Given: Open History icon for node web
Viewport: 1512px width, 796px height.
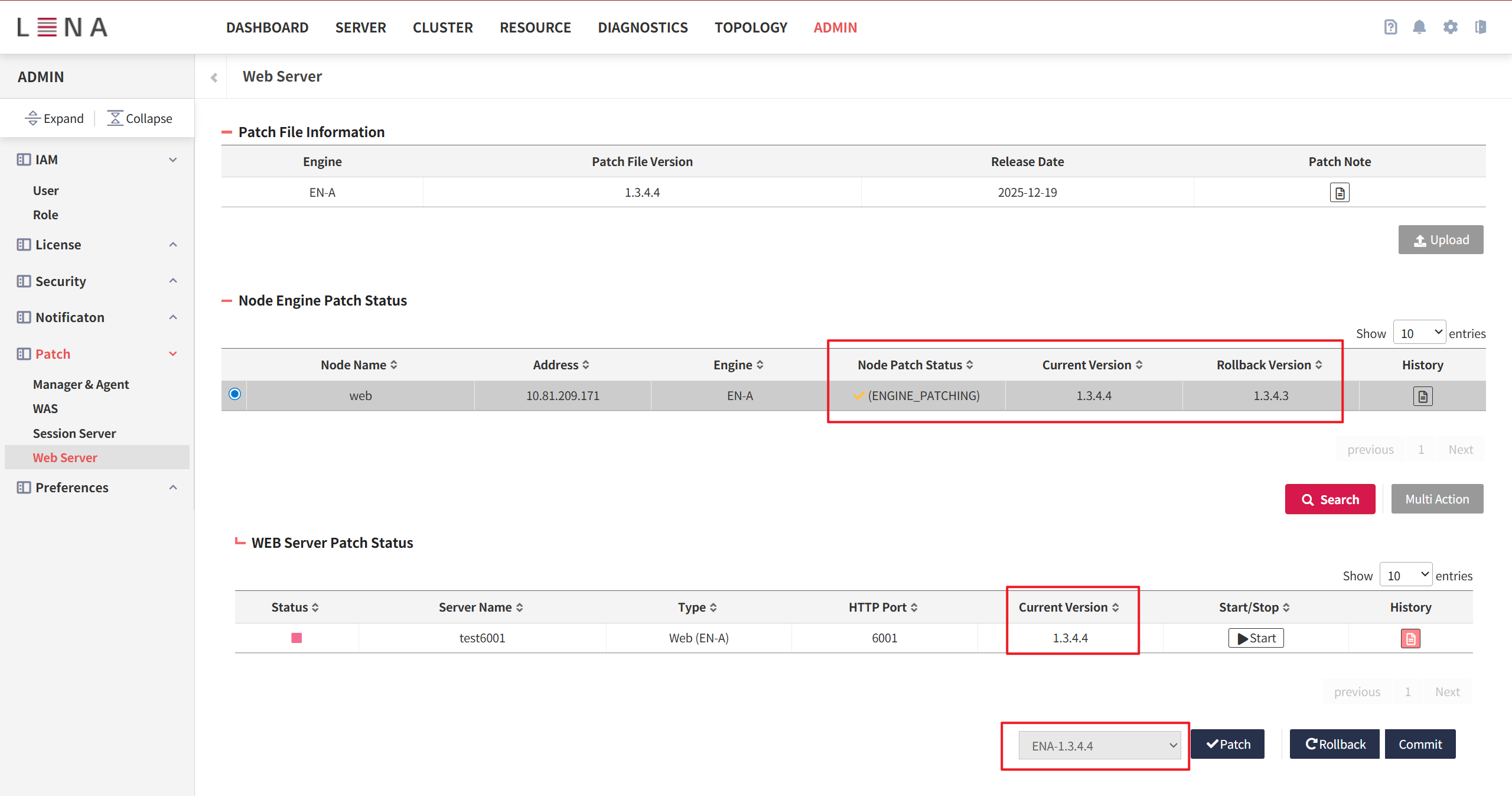Looking at the screenshot, I should (1423, 396).
